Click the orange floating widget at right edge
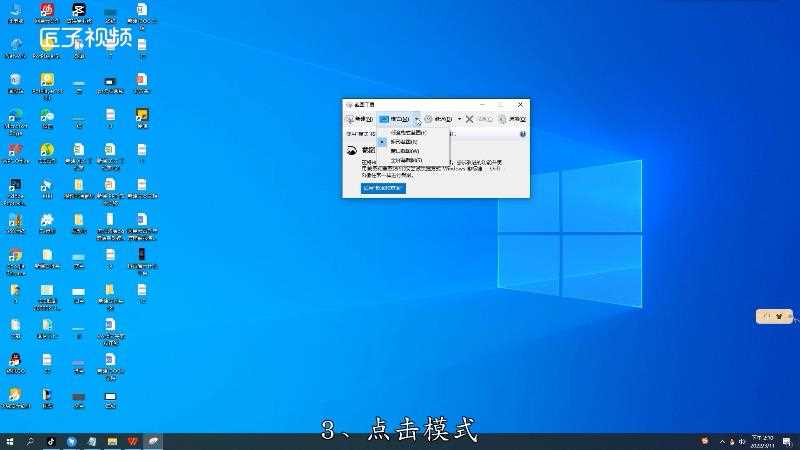The width and height of the screenshot is (800, 450). [774, 316]
